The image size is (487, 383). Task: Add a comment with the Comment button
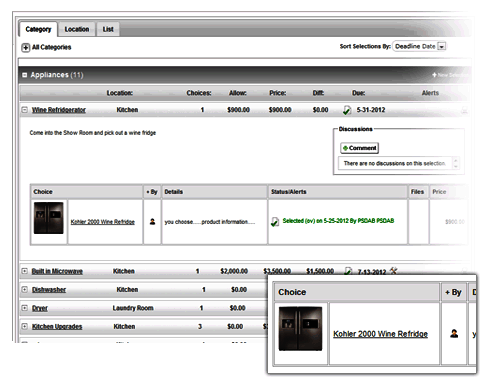pyautogui.click(x=359, y=148)
